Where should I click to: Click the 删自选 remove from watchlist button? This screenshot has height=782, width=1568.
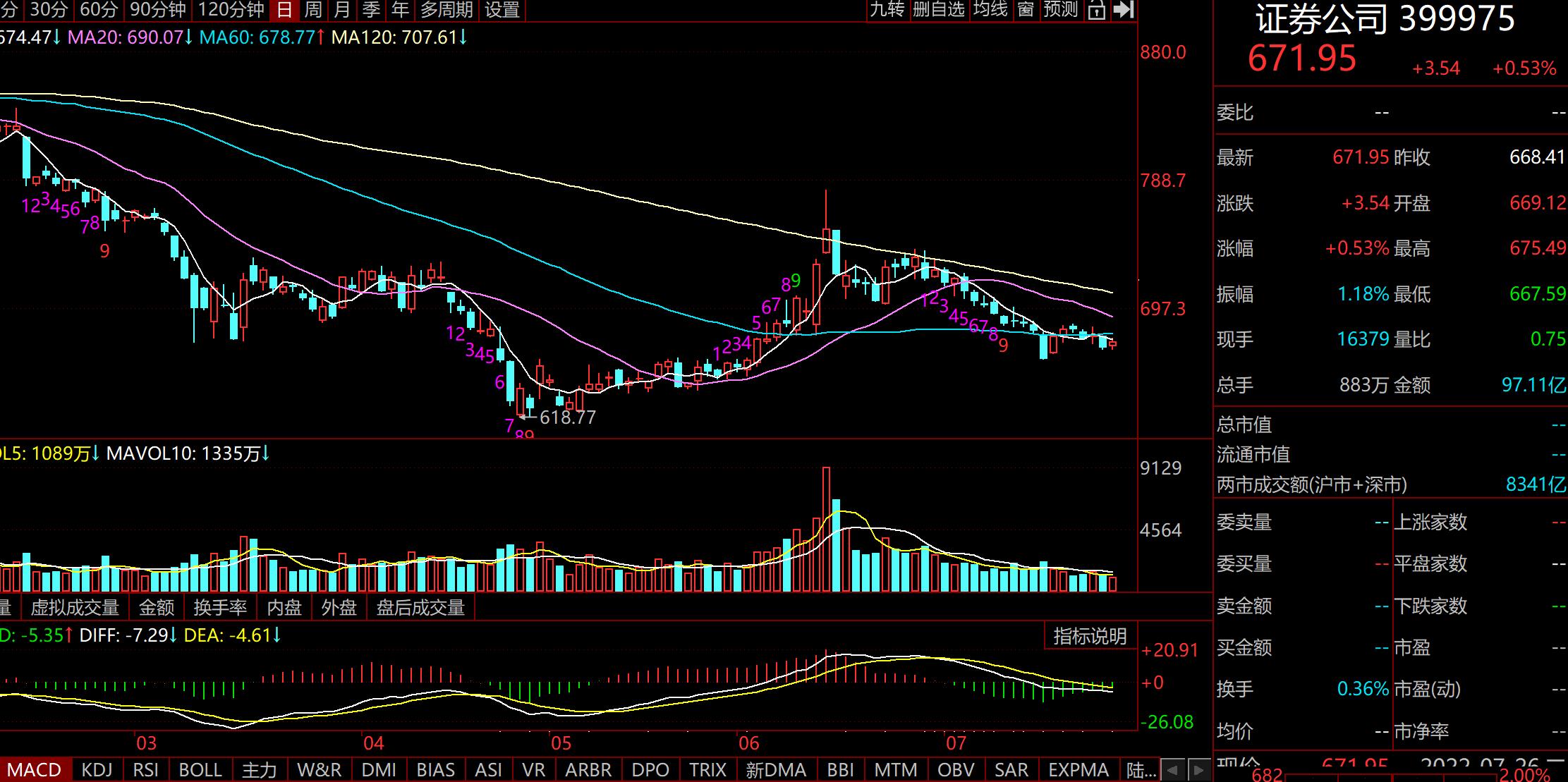(938, 10)
